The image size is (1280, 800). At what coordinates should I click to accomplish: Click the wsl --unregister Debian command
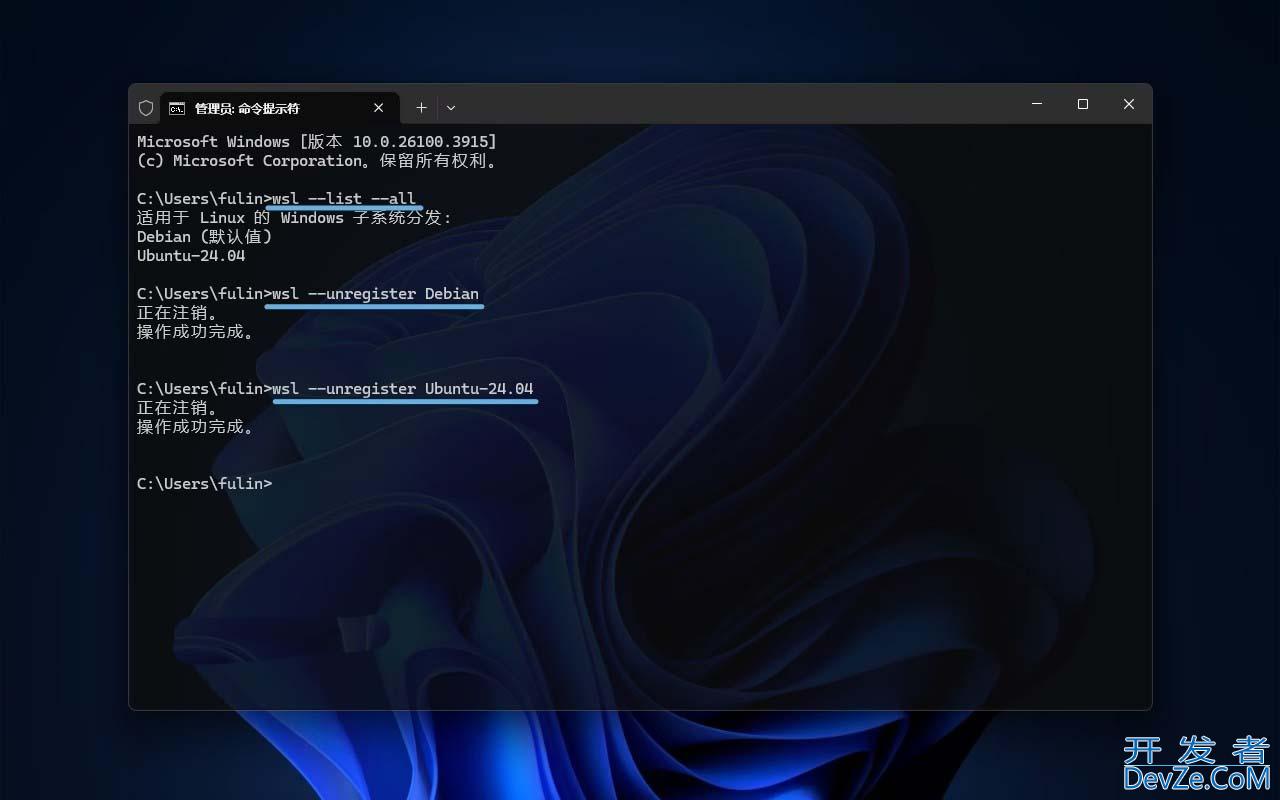point(375,294)
